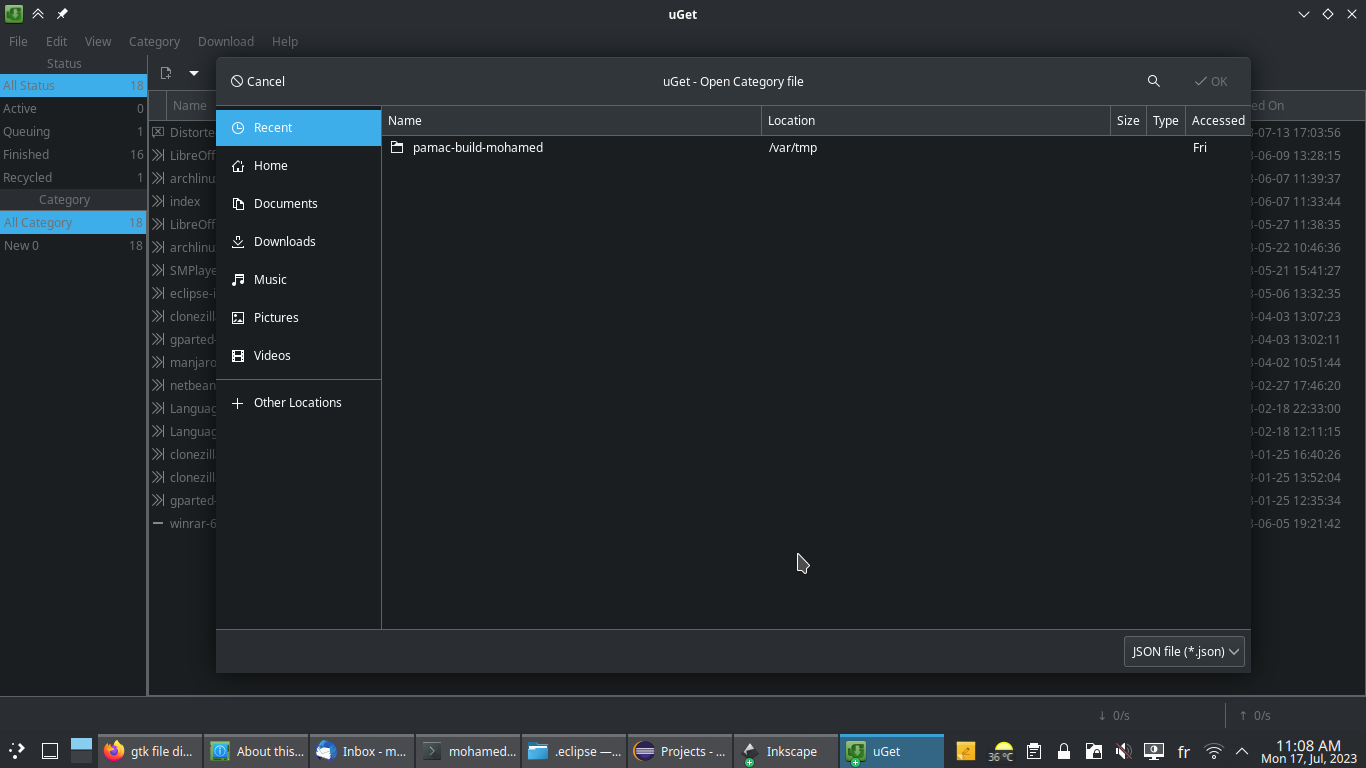Open Music location in sidebar
Viewport: 1366px width, 768px height.
click(298, 280)
